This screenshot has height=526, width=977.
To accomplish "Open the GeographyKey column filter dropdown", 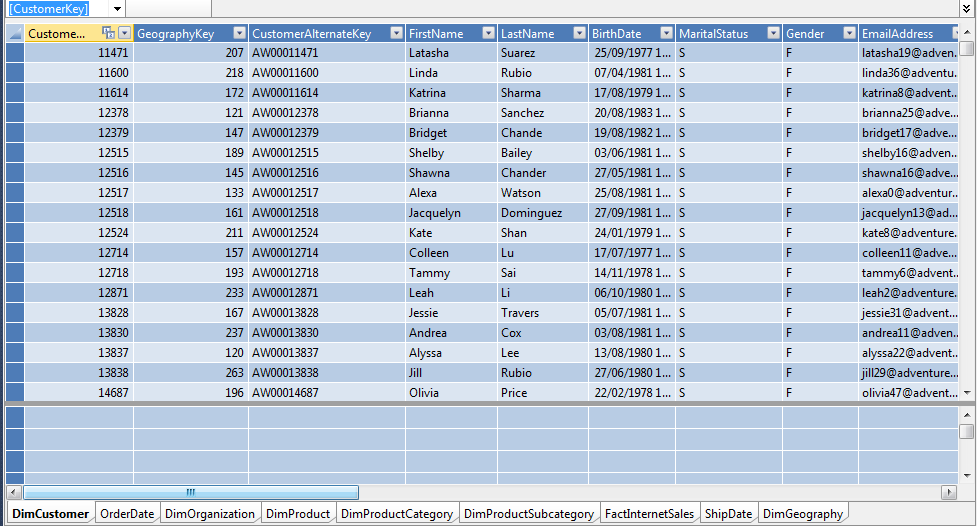I will pyautogui.click(x=236, y=33).
